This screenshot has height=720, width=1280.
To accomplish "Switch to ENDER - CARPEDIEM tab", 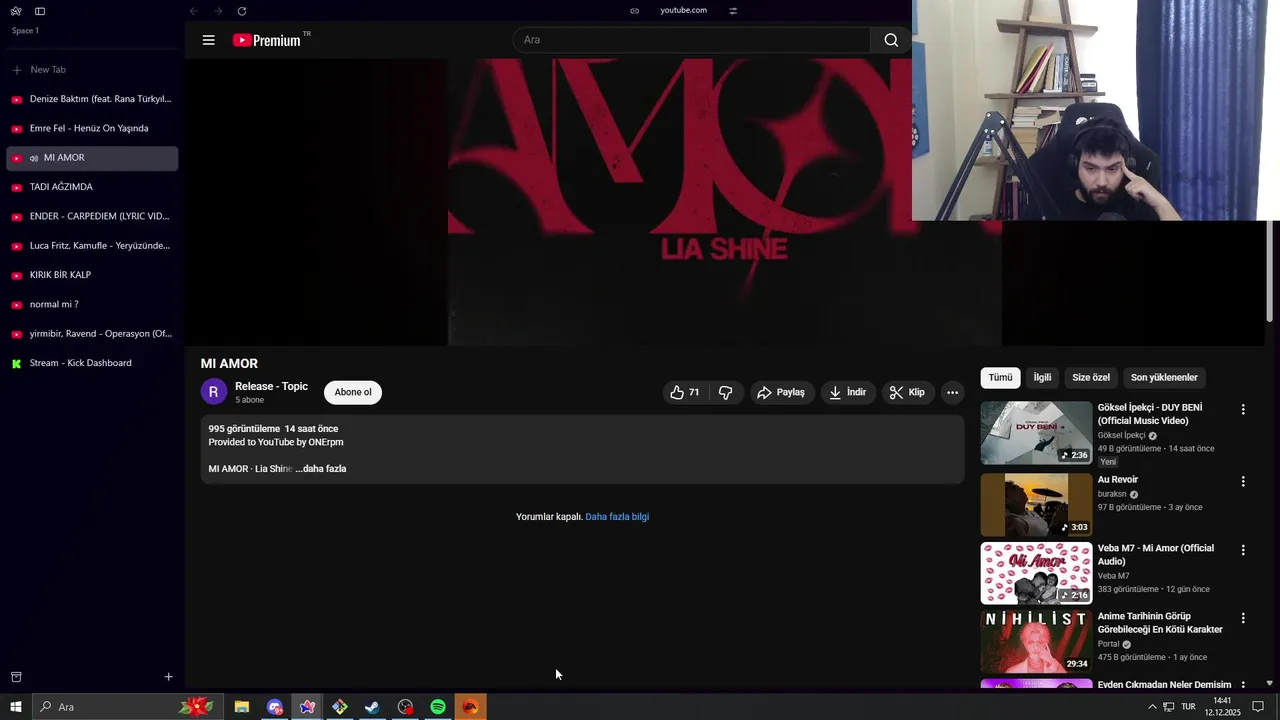I will click(92, 216).
